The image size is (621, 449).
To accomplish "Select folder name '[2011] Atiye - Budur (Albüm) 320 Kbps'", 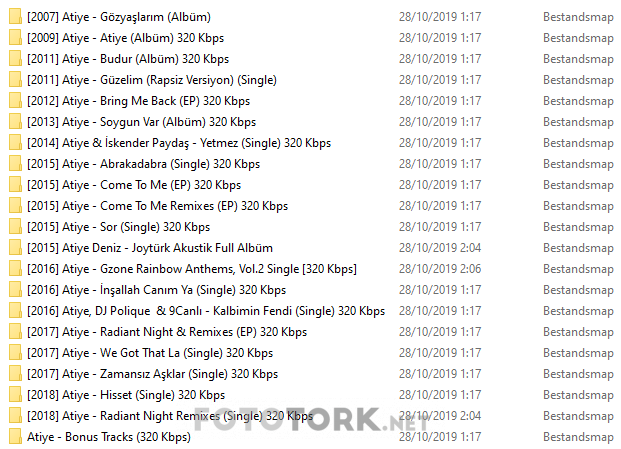I will 128,59.
